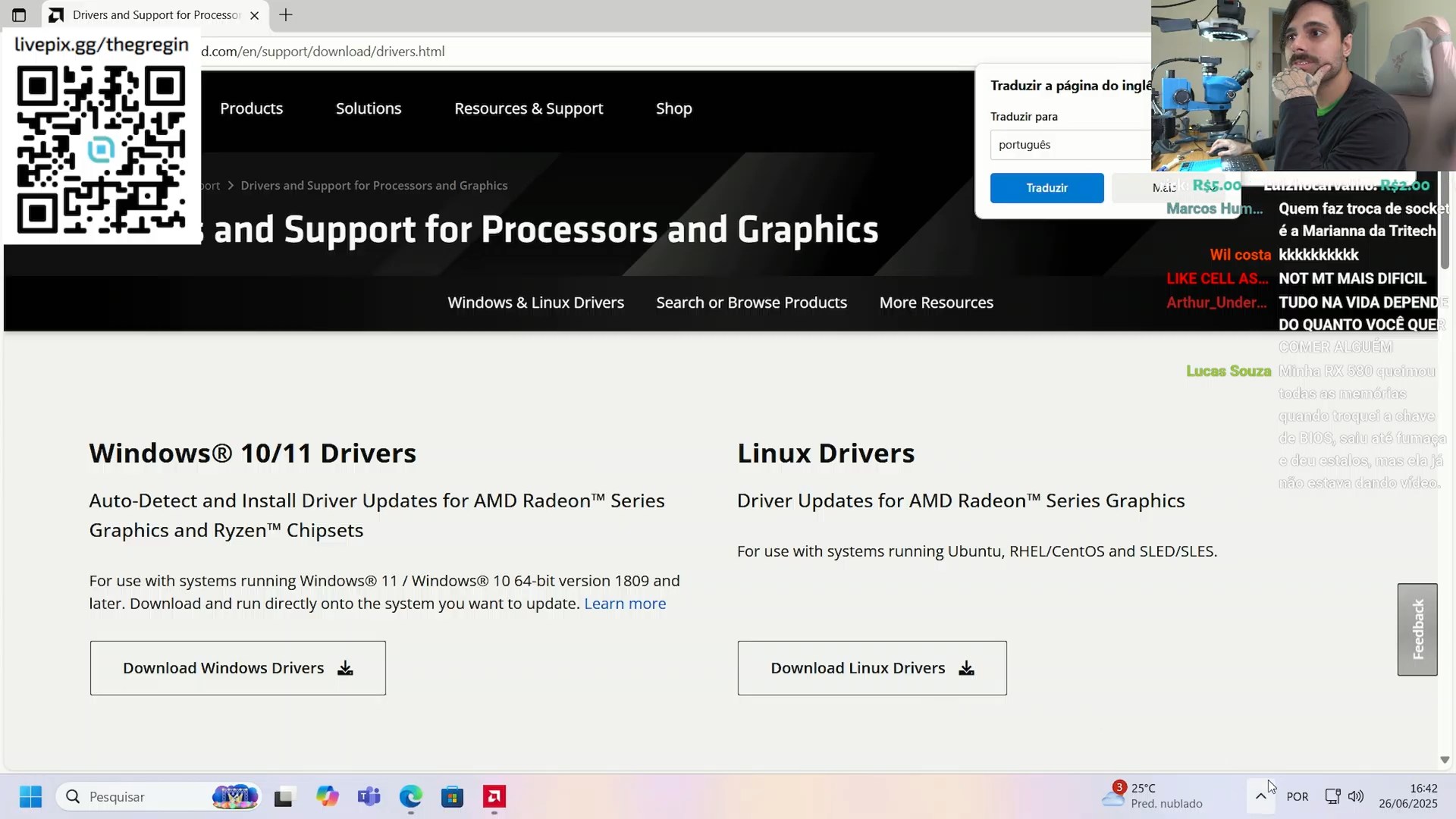Image resolution: width=1456 pixels, height=819 pixels.
Task: Open the Products menu
Action: pos(251,108)
